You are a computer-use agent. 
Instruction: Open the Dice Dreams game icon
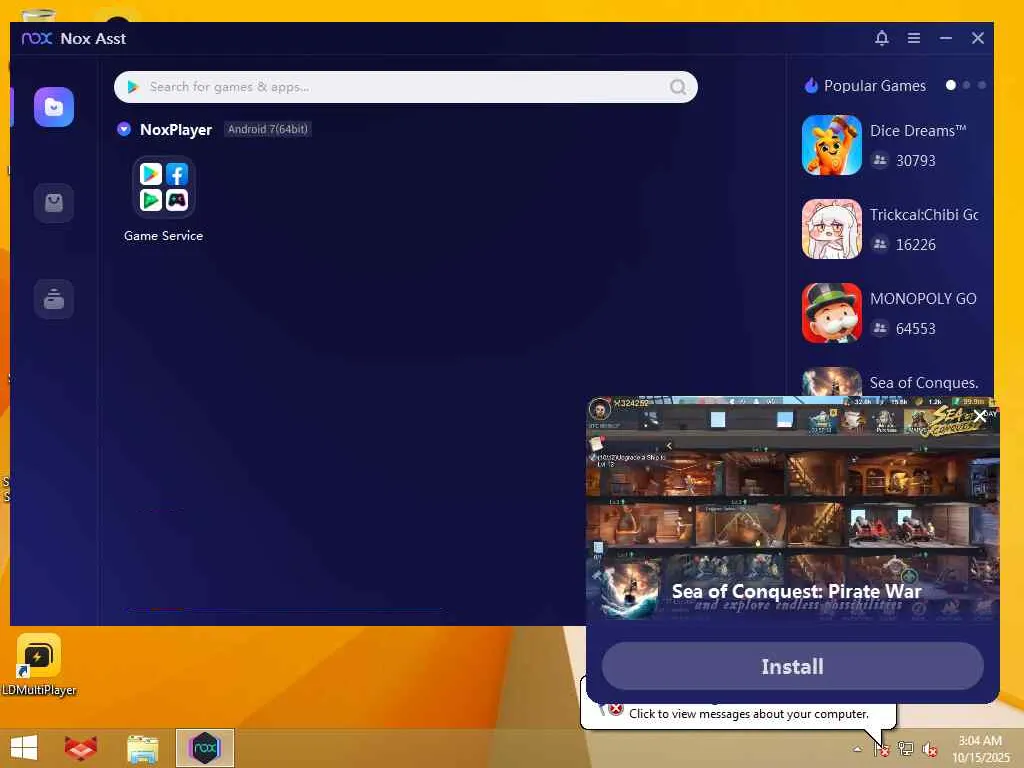831,145
